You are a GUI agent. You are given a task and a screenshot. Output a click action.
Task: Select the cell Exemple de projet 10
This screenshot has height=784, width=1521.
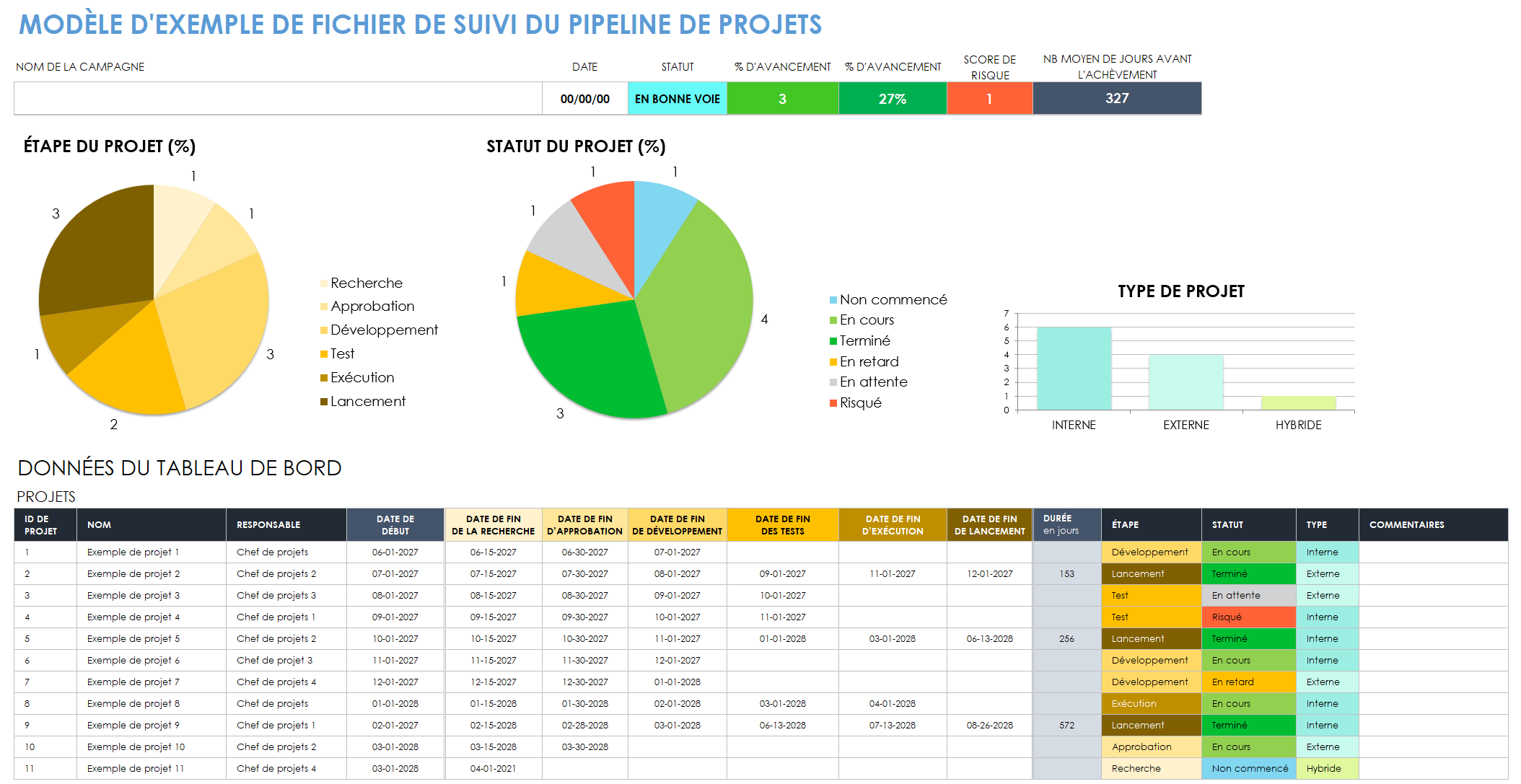click(x=152, y=746)
